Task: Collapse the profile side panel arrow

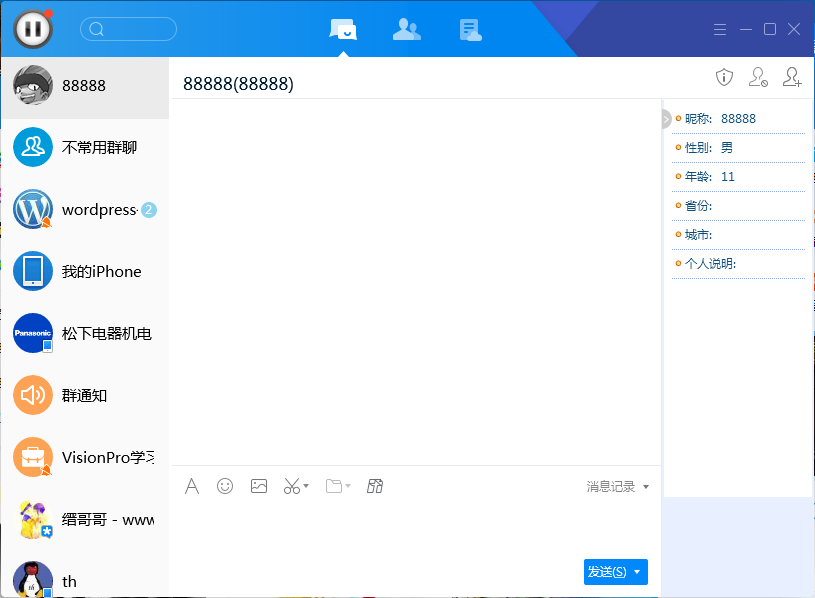Action: (666, 119)
